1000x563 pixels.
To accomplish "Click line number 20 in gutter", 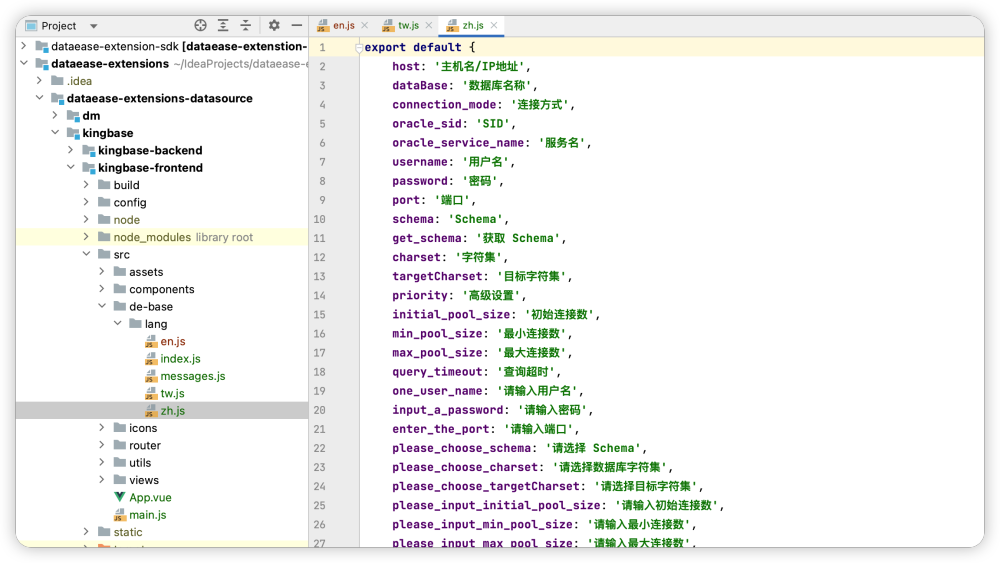I will tap(319, 410).
